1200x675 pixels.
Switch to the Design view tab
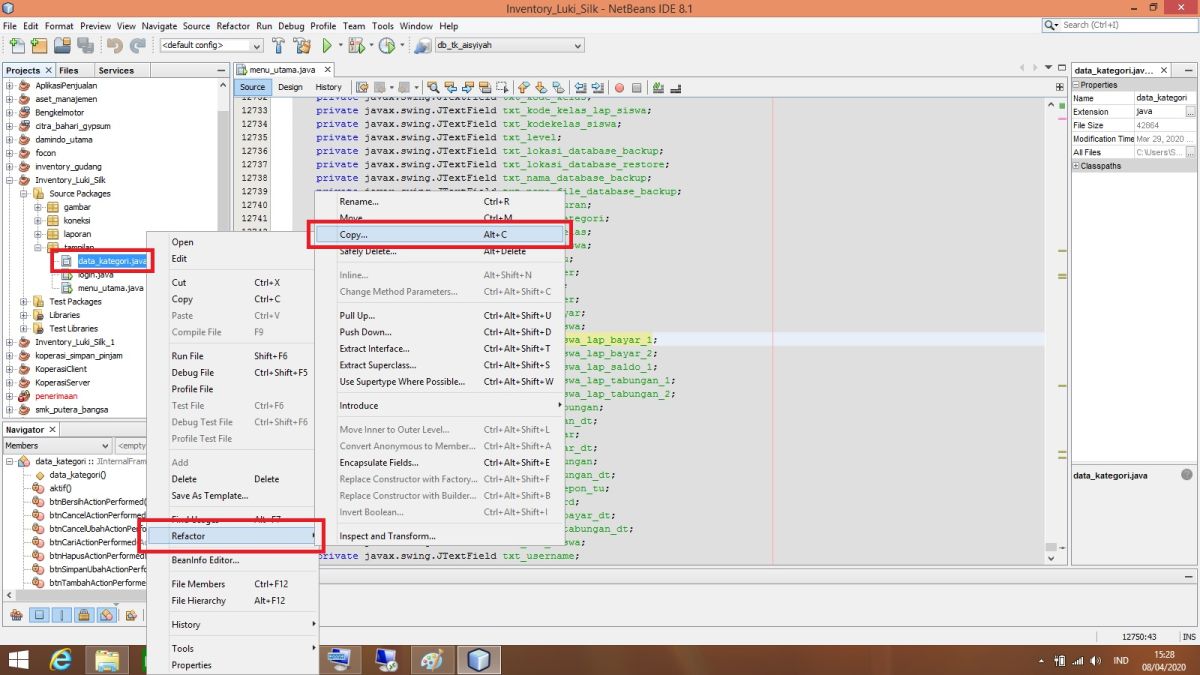point(290,87)
